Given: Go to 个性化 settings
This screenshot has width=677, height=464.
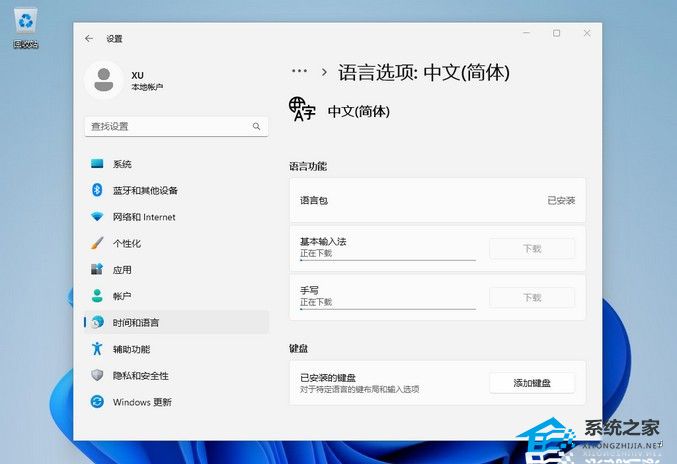Looking at the screenshot, I should pyautogui.click(x=177, y=243).
